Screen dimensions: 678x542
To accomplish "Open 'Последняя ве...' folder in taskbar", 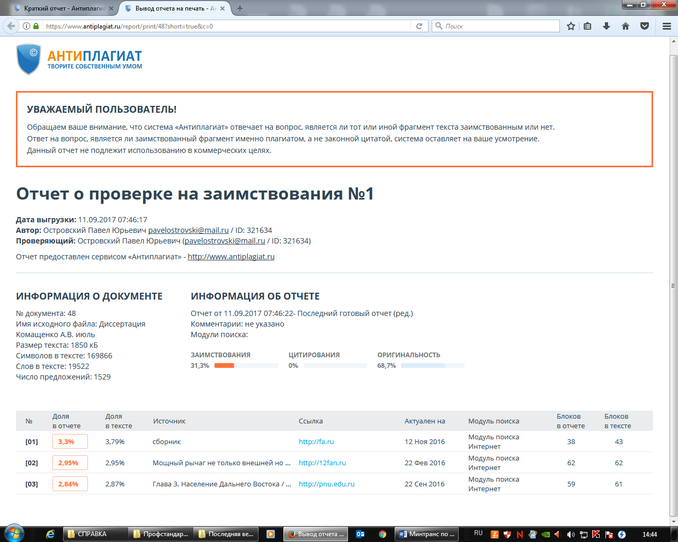I will 225,534.
